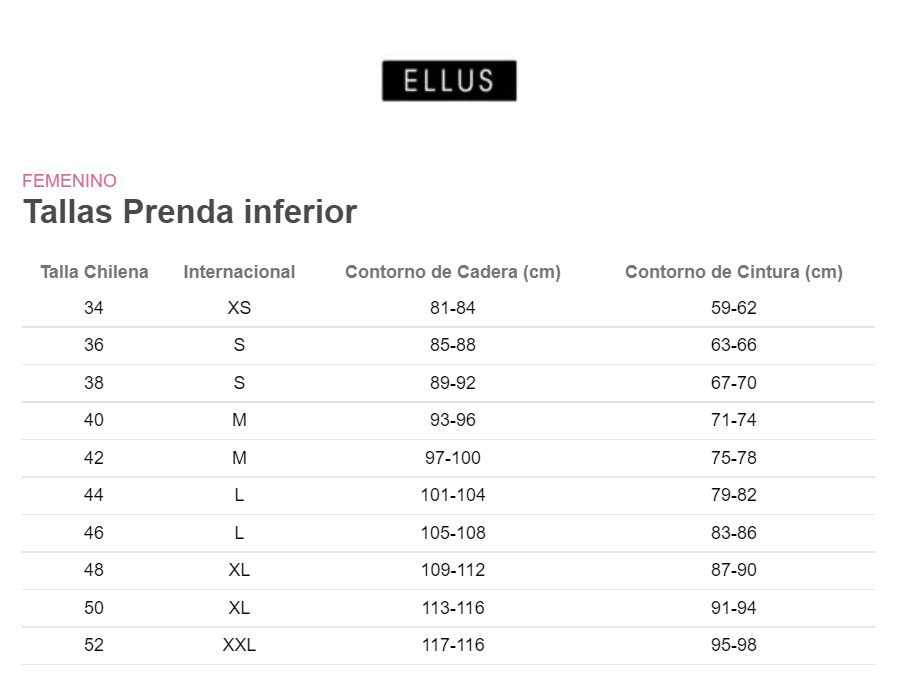The height and width of the screenshot is (681, 921).
Task: Click waist measurement 83-86 cell
Action: (x=734, y=533)
